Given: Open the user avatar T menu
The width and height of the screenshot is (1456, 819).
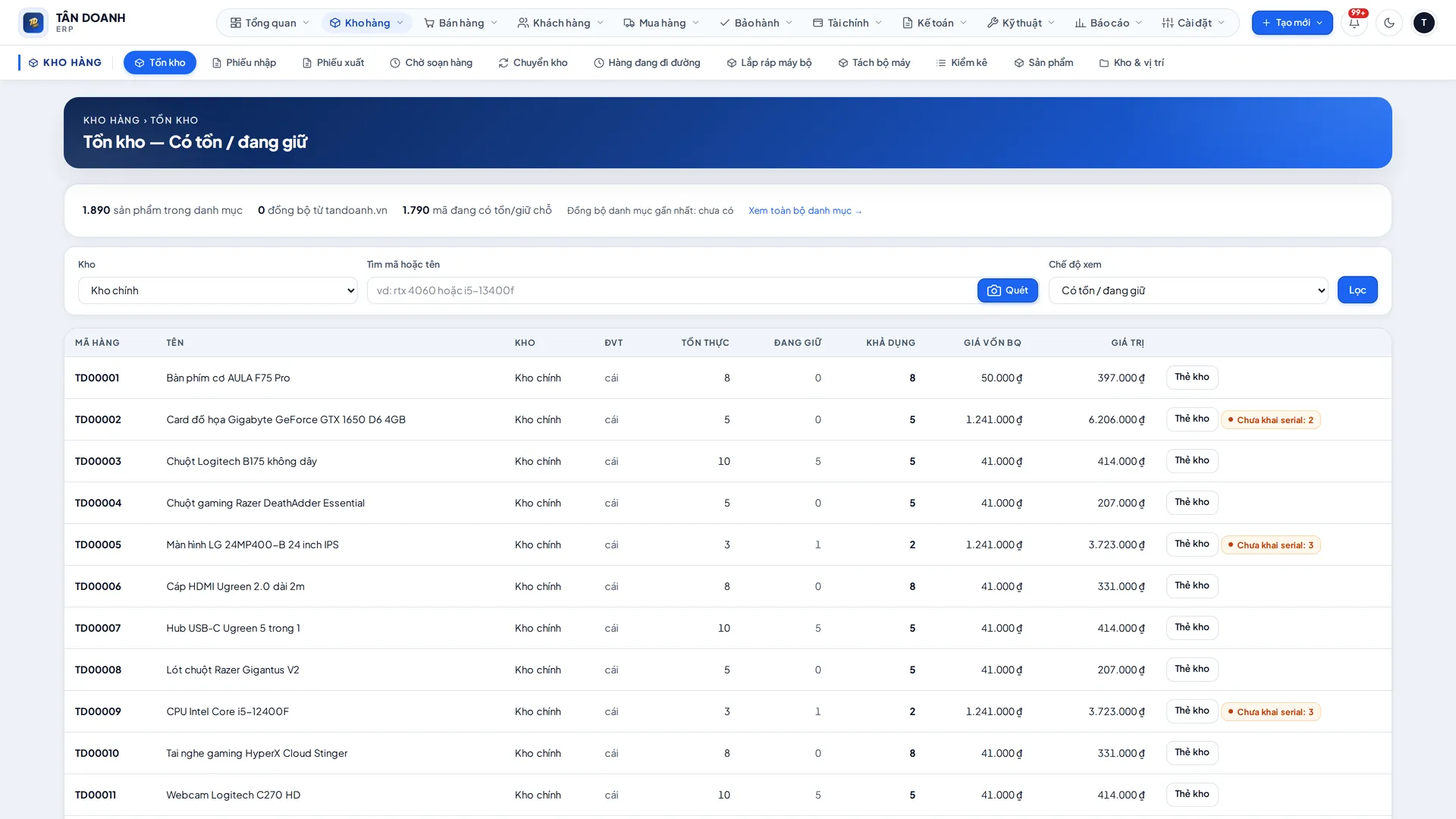Looking at the screenshot, I should (1424, 23).
